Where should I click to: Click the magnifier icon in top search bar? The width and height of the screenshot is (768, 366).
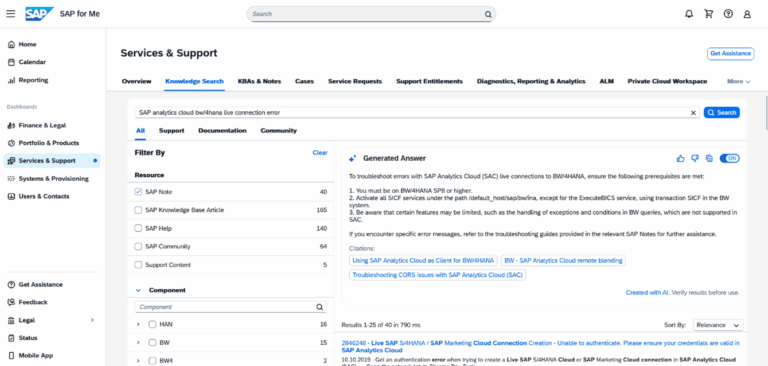click(x=488, y=14)
